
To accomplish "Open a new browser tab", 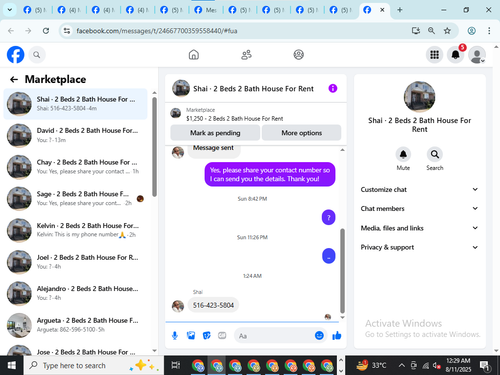I will point(399,10).
